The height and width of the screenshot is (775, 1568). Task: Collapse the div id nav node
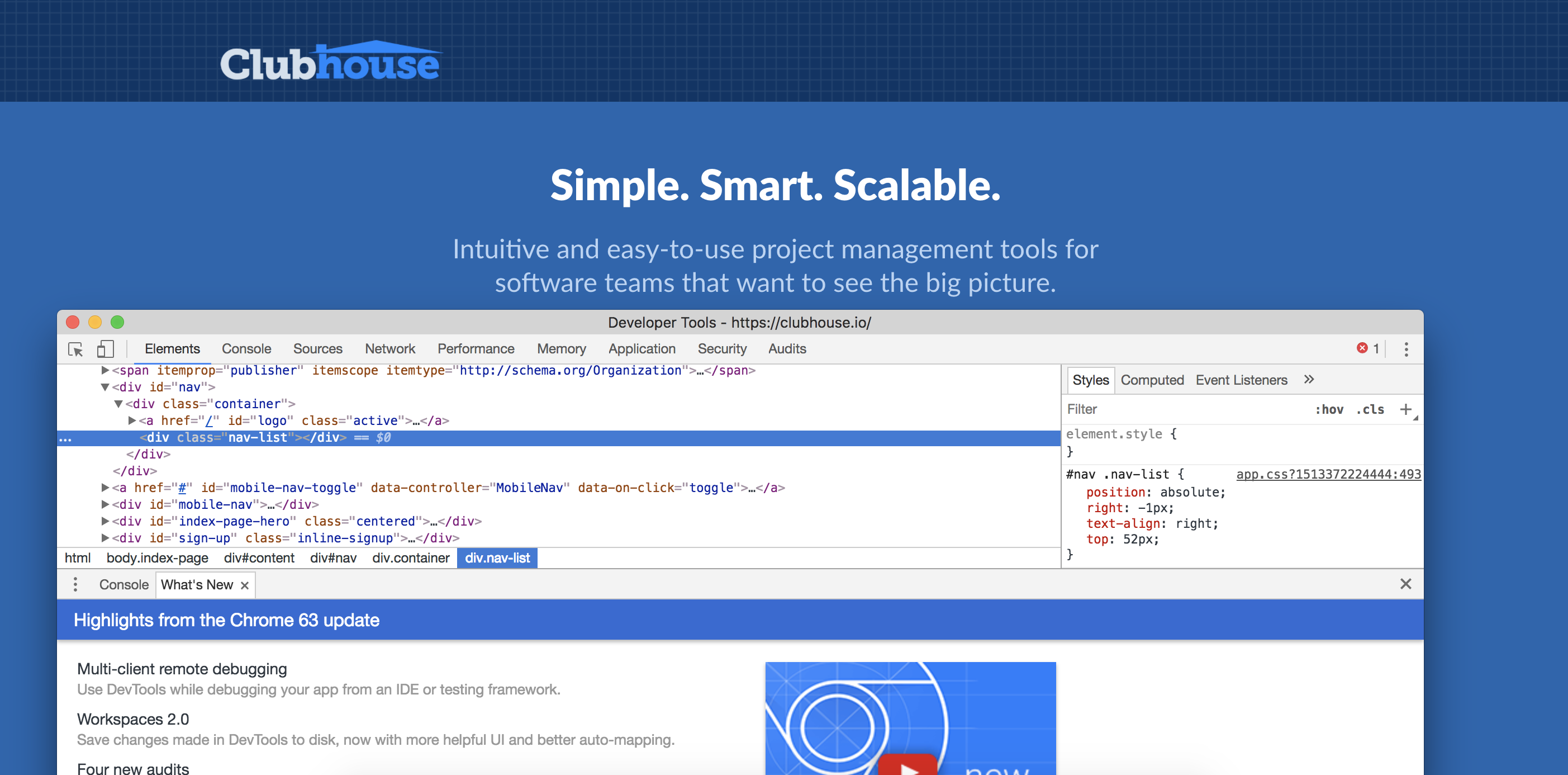coord(104,387)
